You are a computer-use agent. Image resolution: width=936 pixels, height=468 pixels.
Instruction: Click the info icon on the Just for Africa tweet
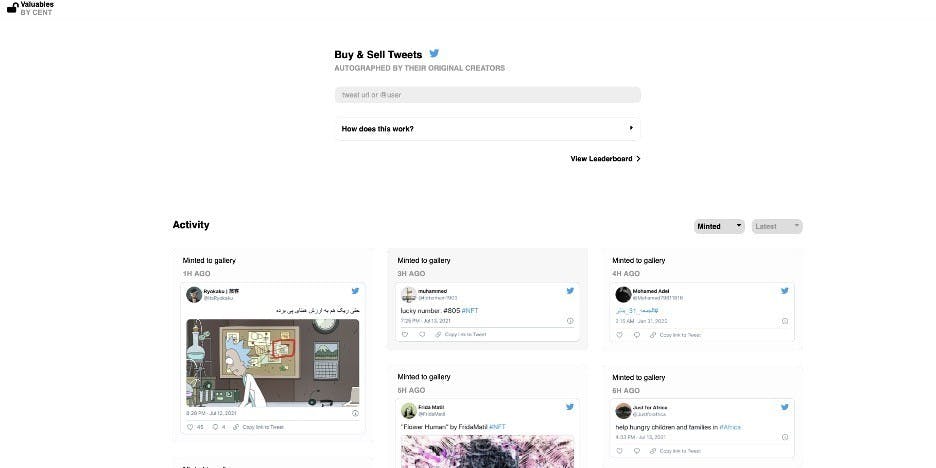pos(785,437)
